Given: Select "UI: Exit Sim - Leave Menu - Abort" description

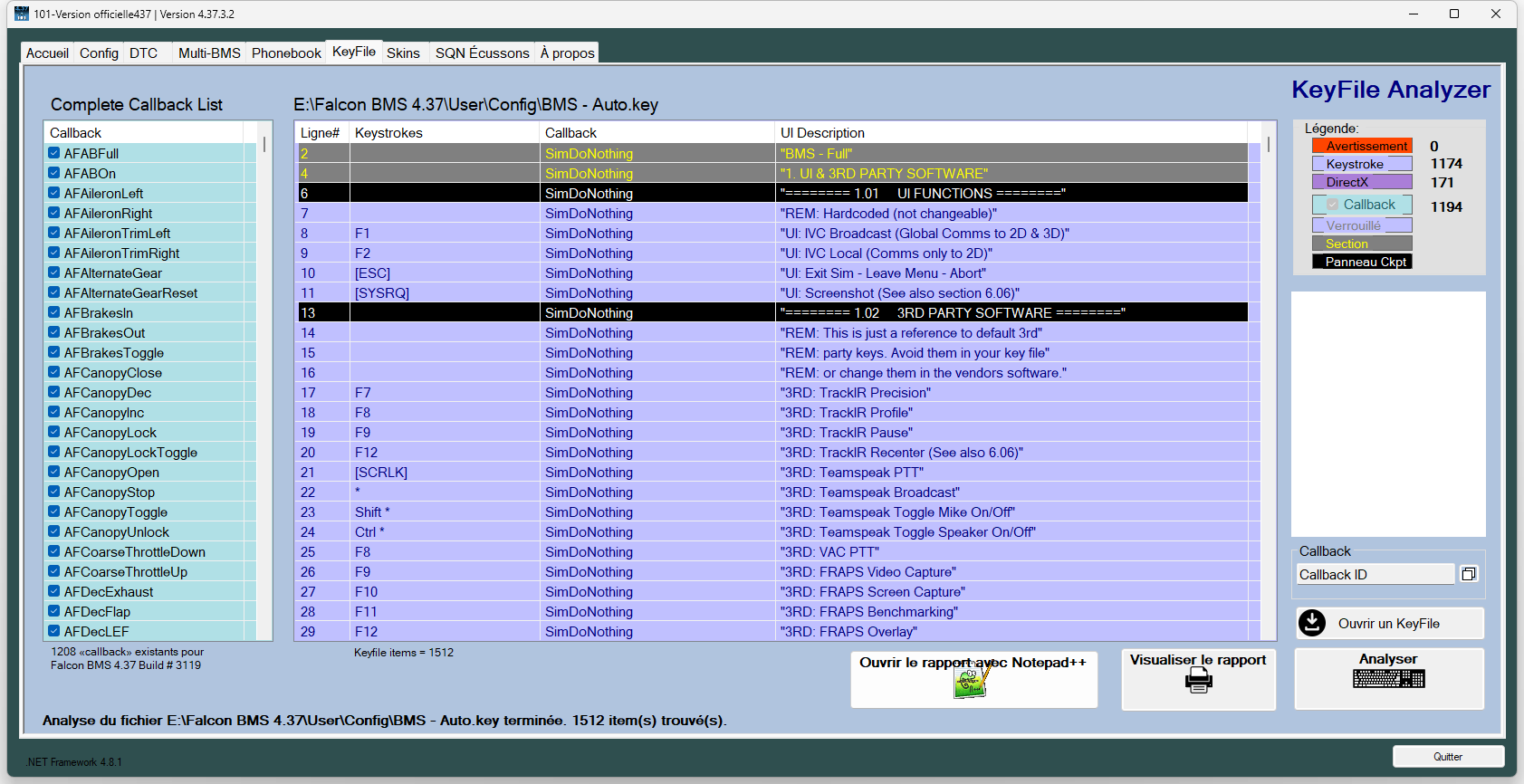Looking at the screenshot, I should coord(1011,272).
